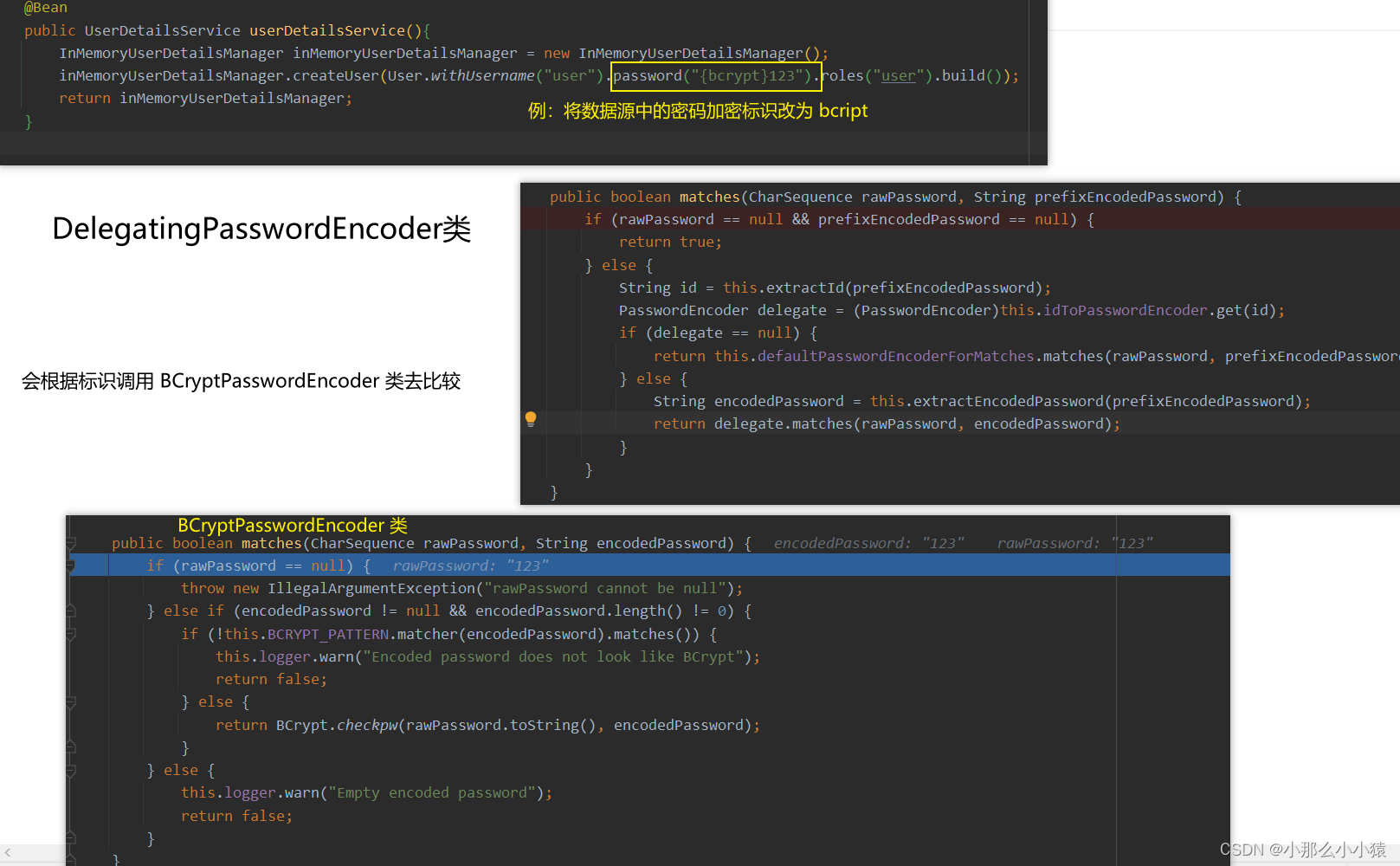Toggle fold marker beside 'return BCrypt.checkpw' else block

[x=71, y=702]
